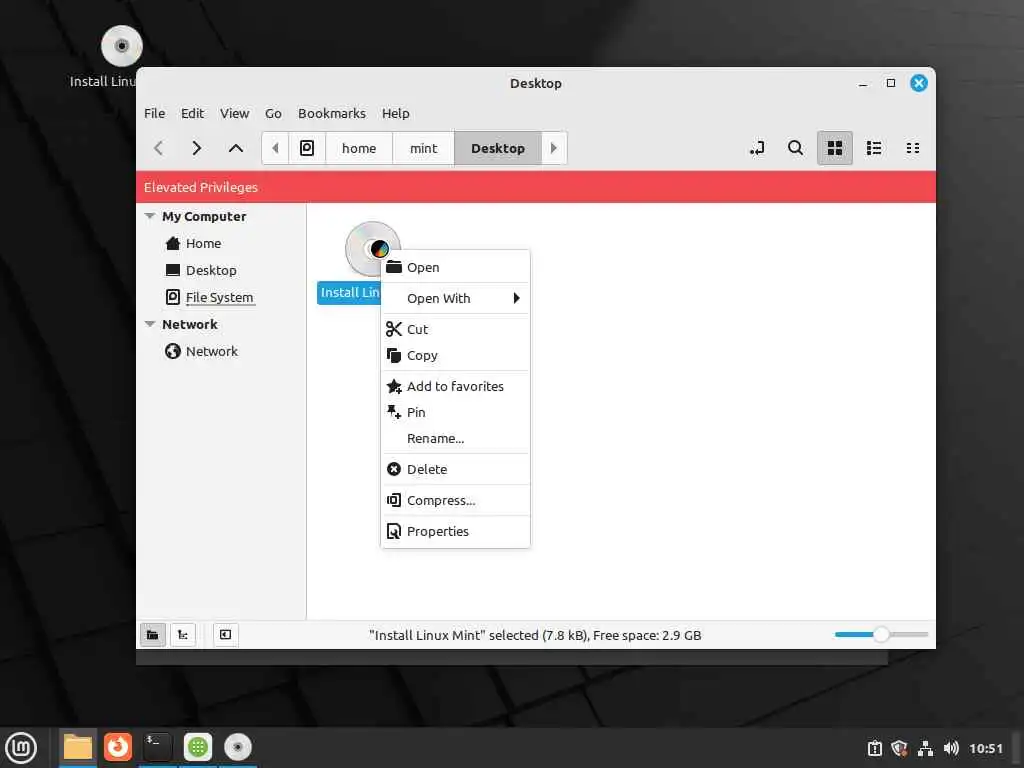Open the File menu
This screenshot has width=1024, height=768.
(155, 114)
